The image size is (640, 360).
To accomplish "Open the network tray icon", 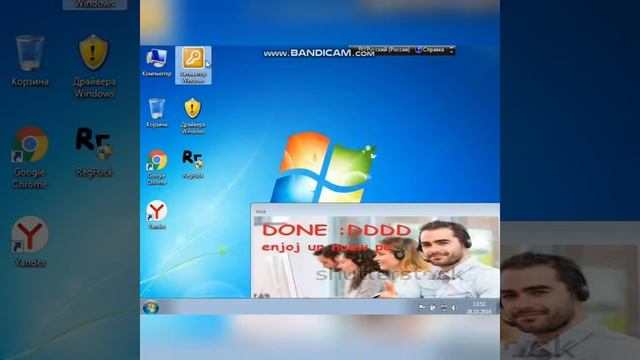I will pos(444,307).
